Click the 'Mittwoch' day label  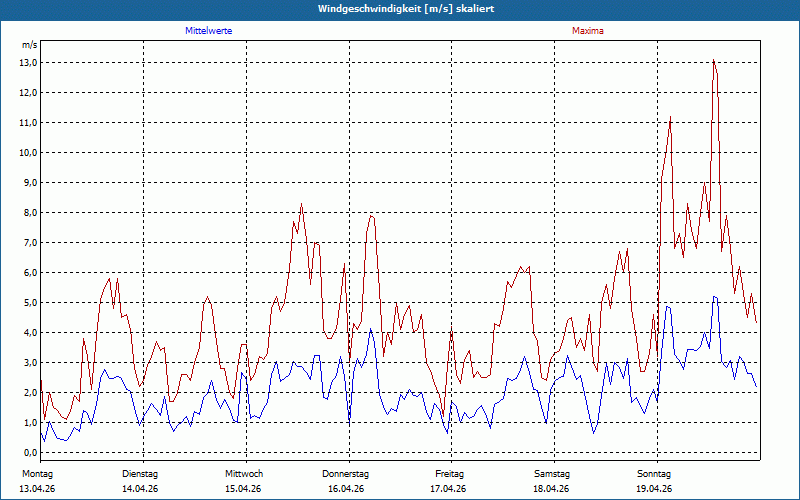(244, 474)
